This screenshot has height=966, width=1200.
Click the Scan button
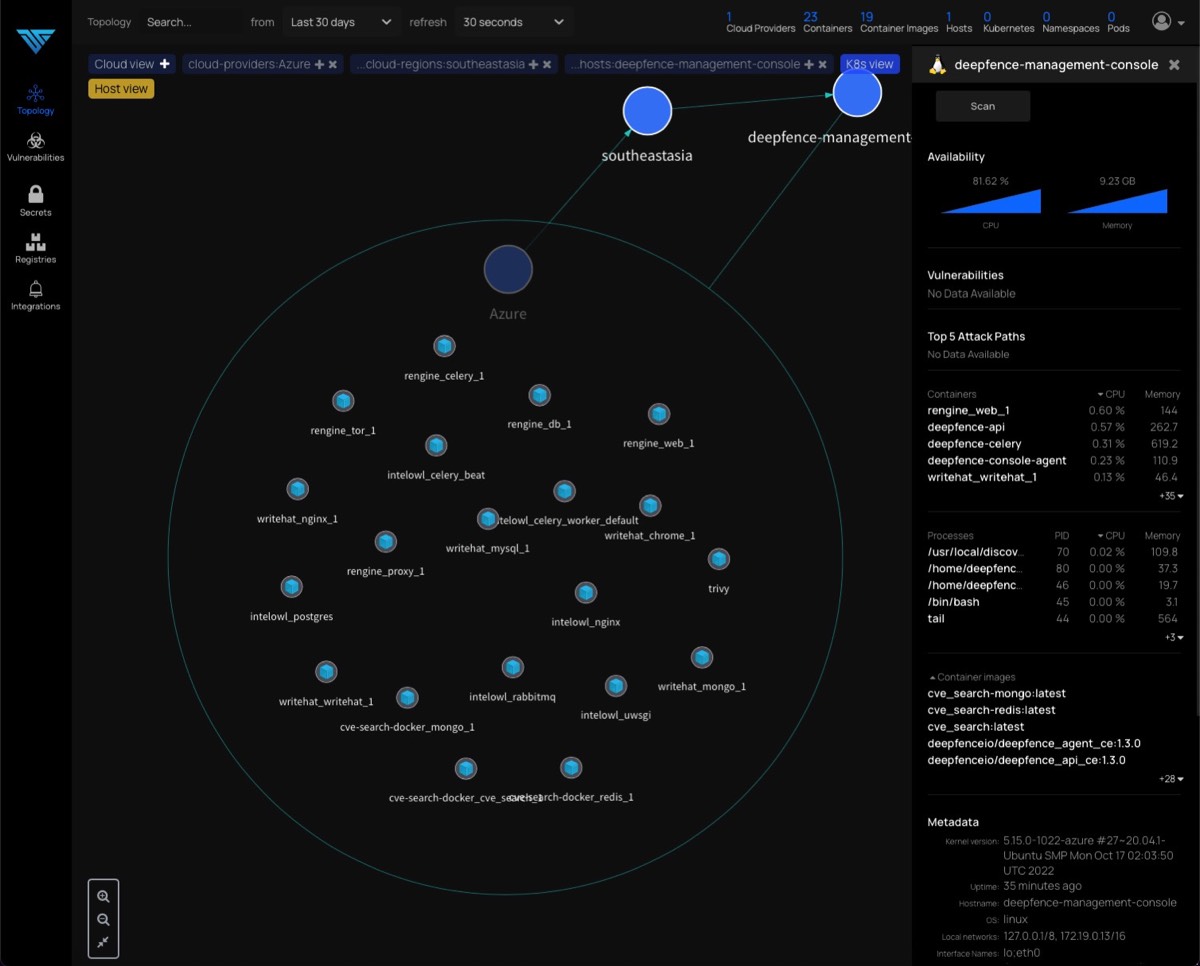pos(982,106)
